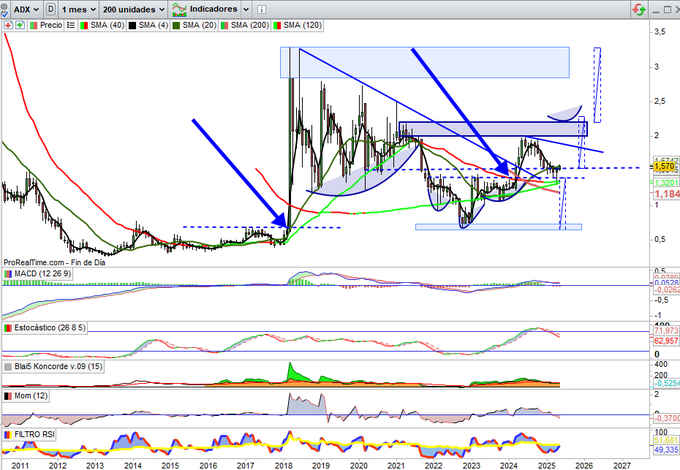
Task: Maximize the chart window
Action: (668, 10)
